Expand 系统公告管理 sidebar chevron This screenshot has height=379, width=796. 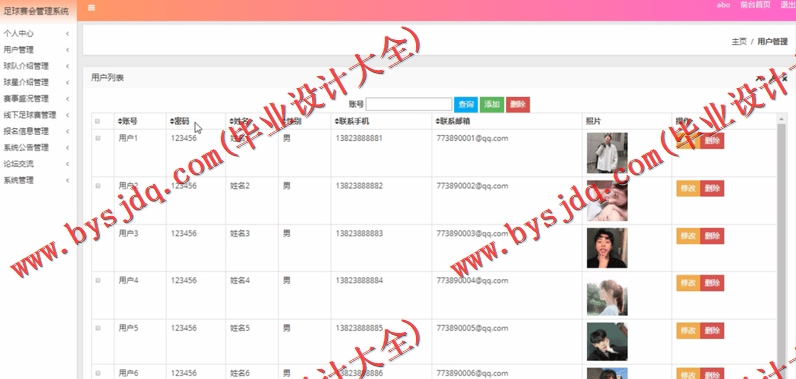coord(68,148)
